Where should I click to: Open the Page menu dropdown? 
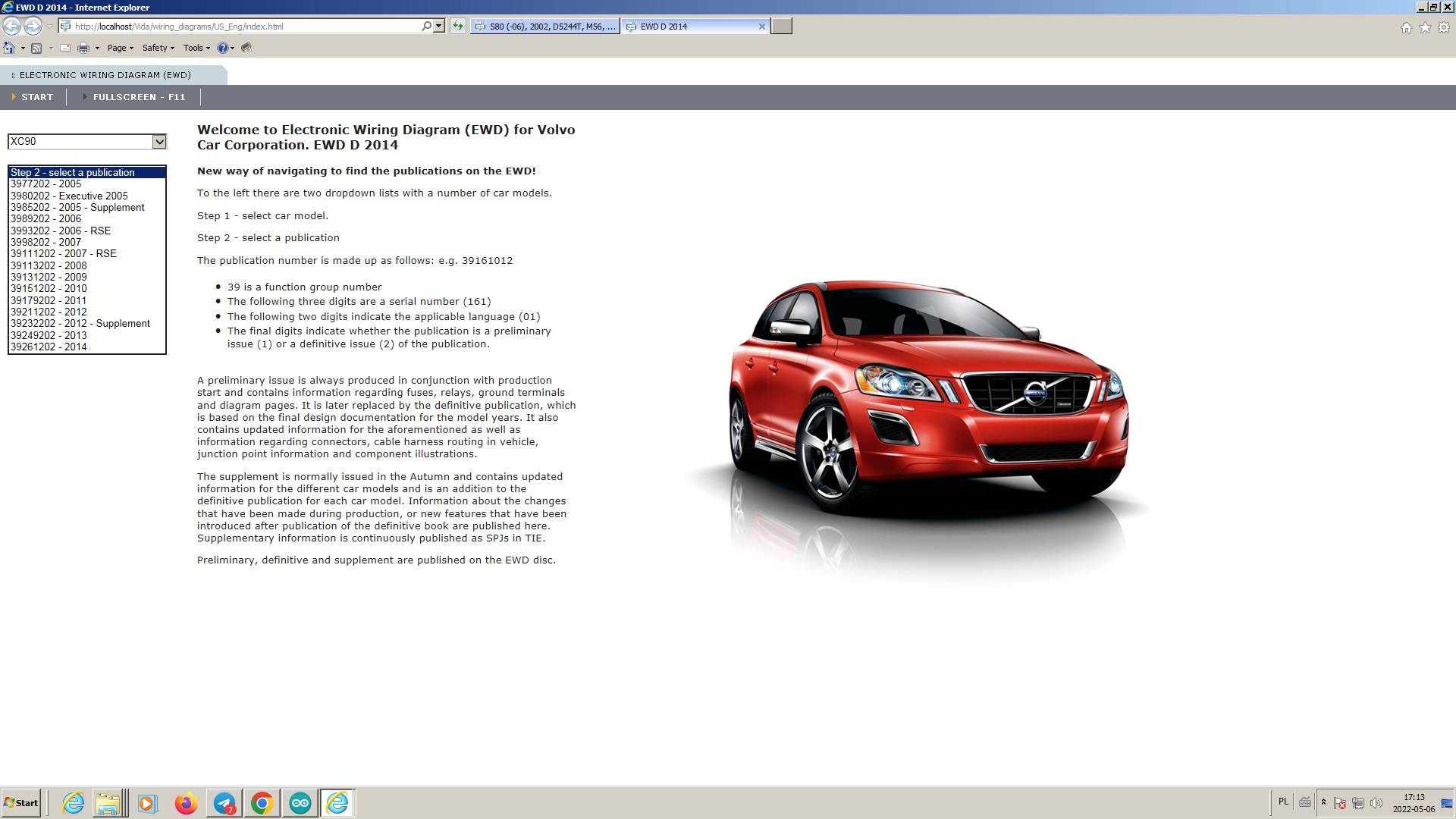pyautogui.click(x=120, y=48)
